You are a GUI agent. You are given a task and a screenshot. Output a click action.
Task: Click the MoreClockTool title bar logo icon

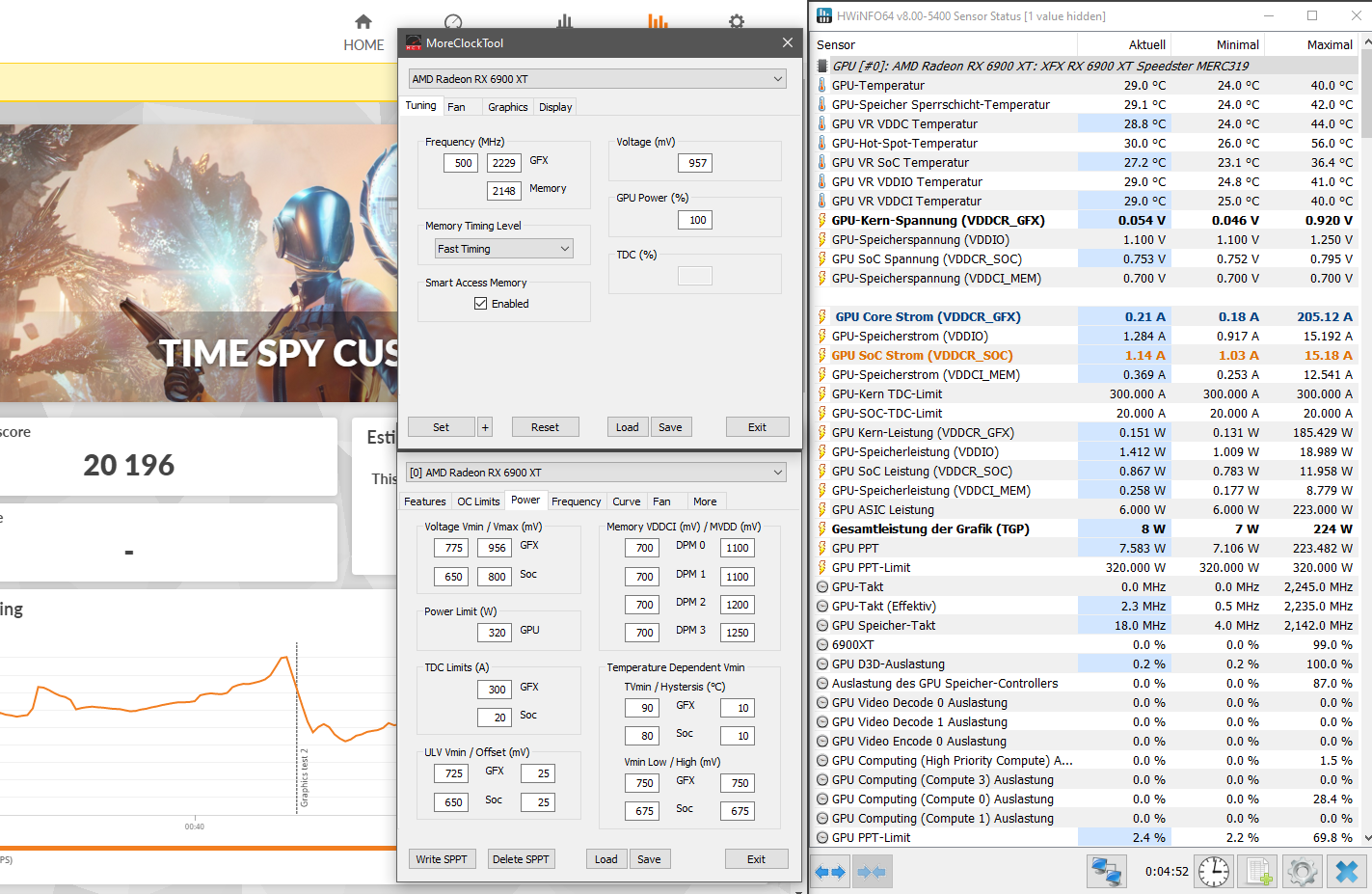pos(414,42)
